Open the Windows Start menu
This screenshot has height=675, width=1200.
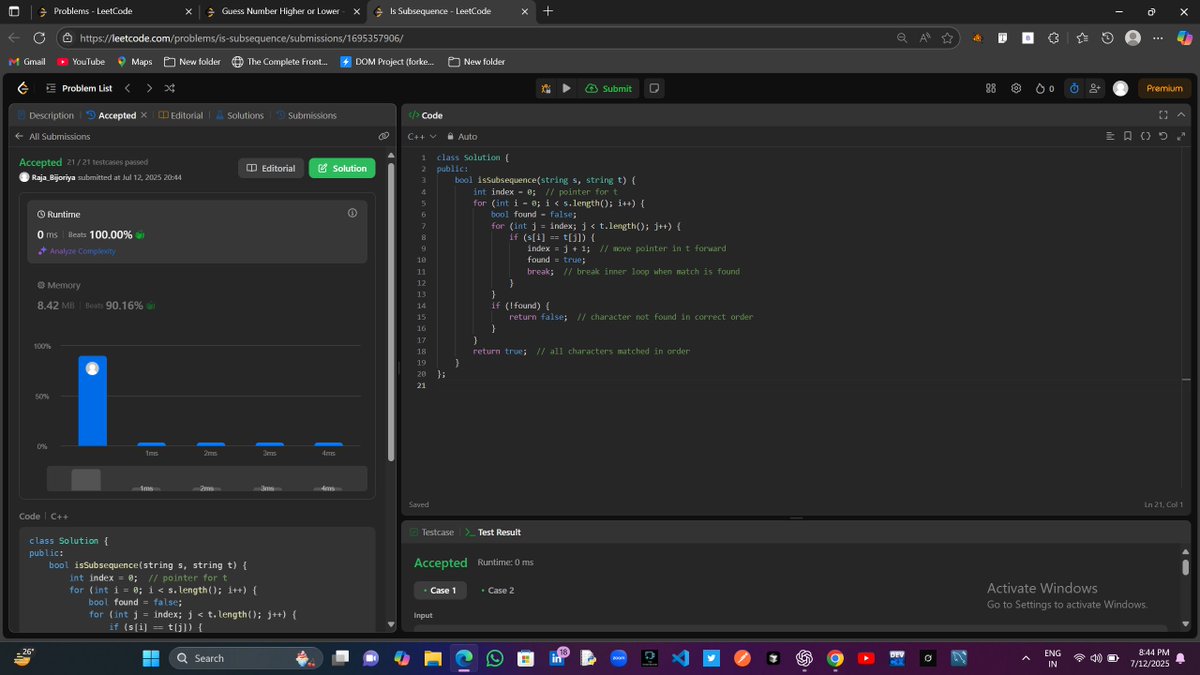pos(151,658)
